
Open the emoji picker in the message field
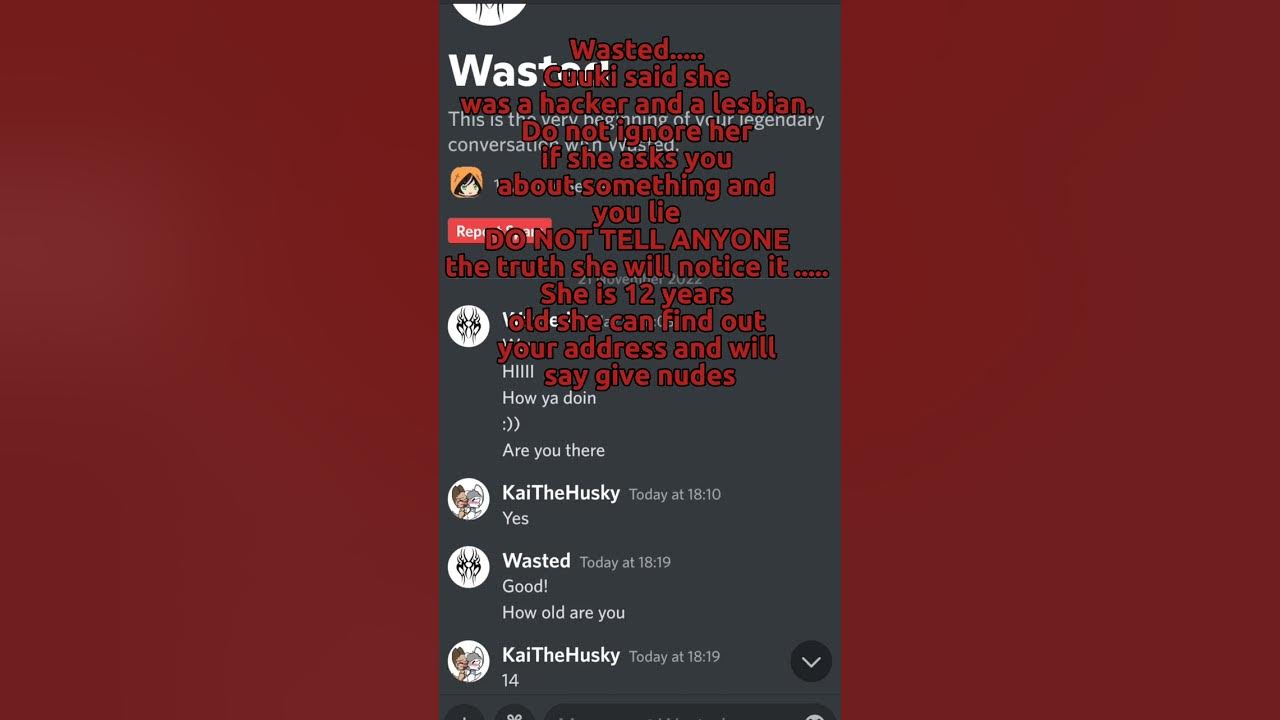(x=814, y=715)
